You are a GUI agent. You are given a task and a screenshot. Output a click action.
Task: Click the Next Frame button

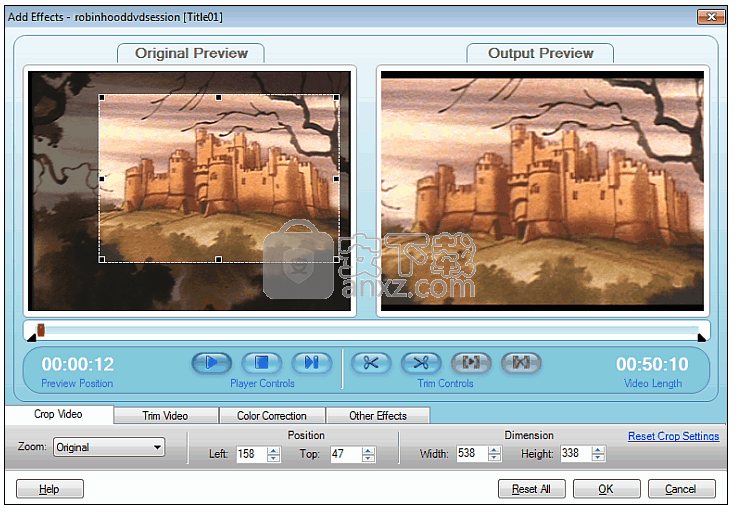tap(311, 363)
